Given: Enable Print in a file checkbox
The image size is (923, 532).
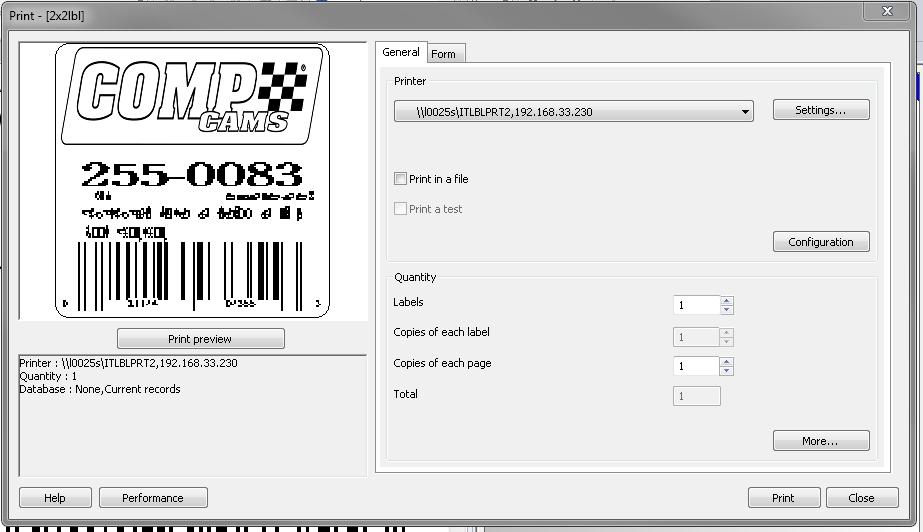Looking at the screenshot, I should coord(400,178).
